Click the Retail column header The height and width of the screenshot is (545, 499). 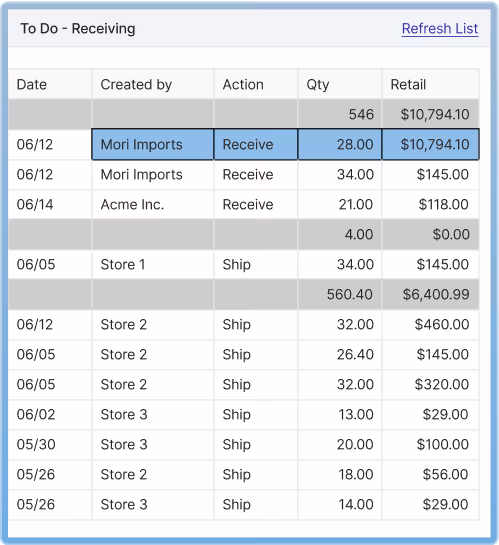point(431,84)
